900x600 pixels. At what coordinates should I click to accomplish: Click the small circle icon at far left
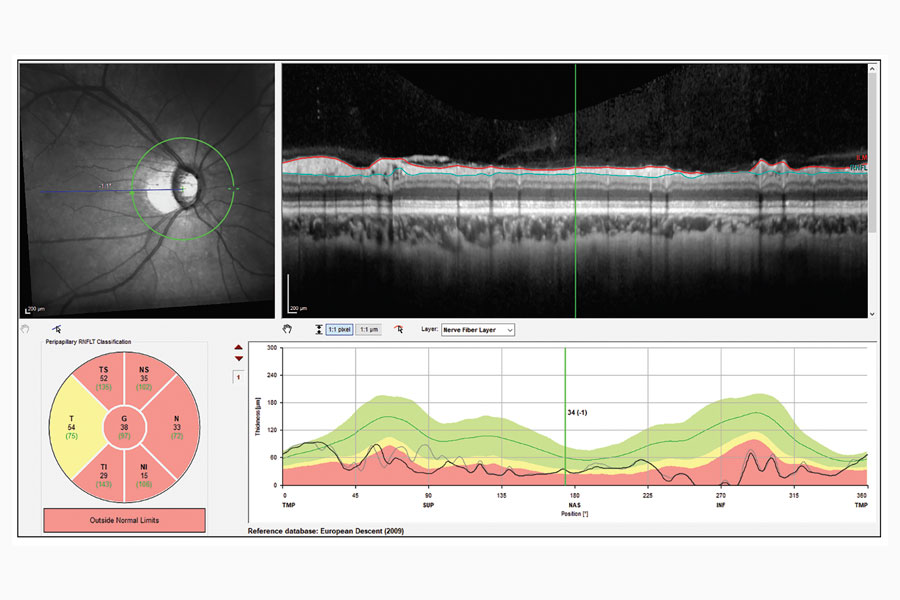tap(25, 329)
